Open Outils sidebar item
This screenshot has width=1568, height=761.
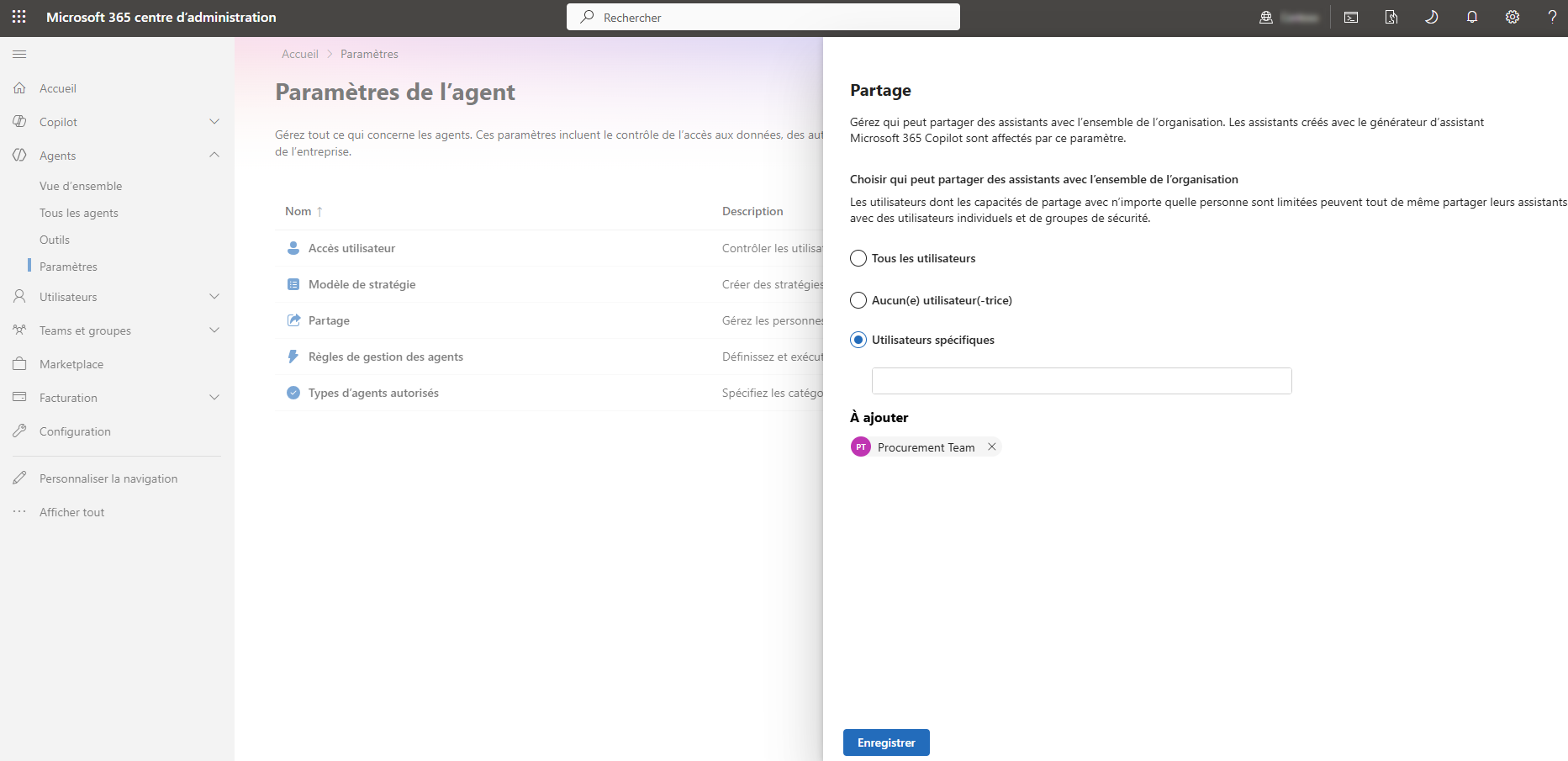coord(55,240)
